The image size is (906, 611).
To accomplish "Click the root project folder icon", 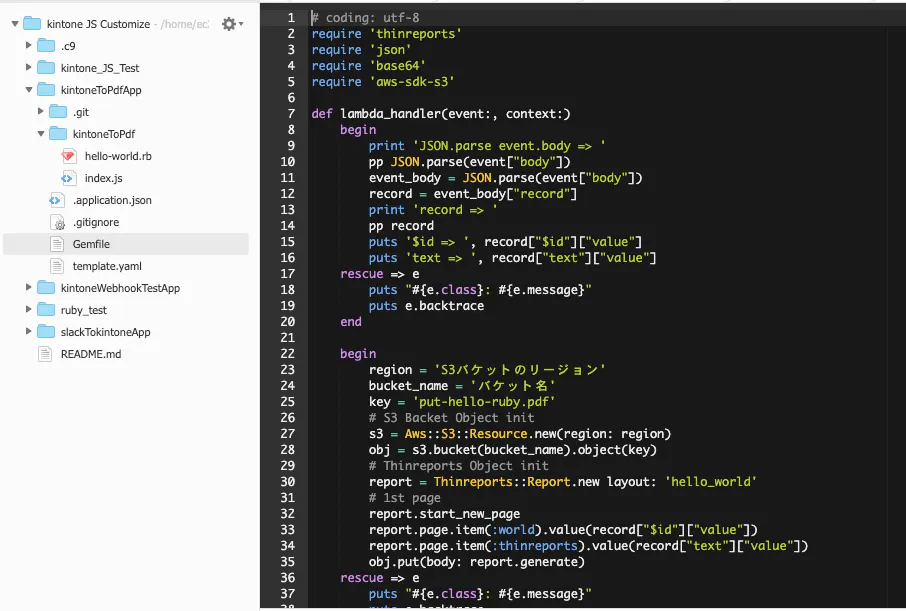I will pyautogui.click(x=32, y=24).
